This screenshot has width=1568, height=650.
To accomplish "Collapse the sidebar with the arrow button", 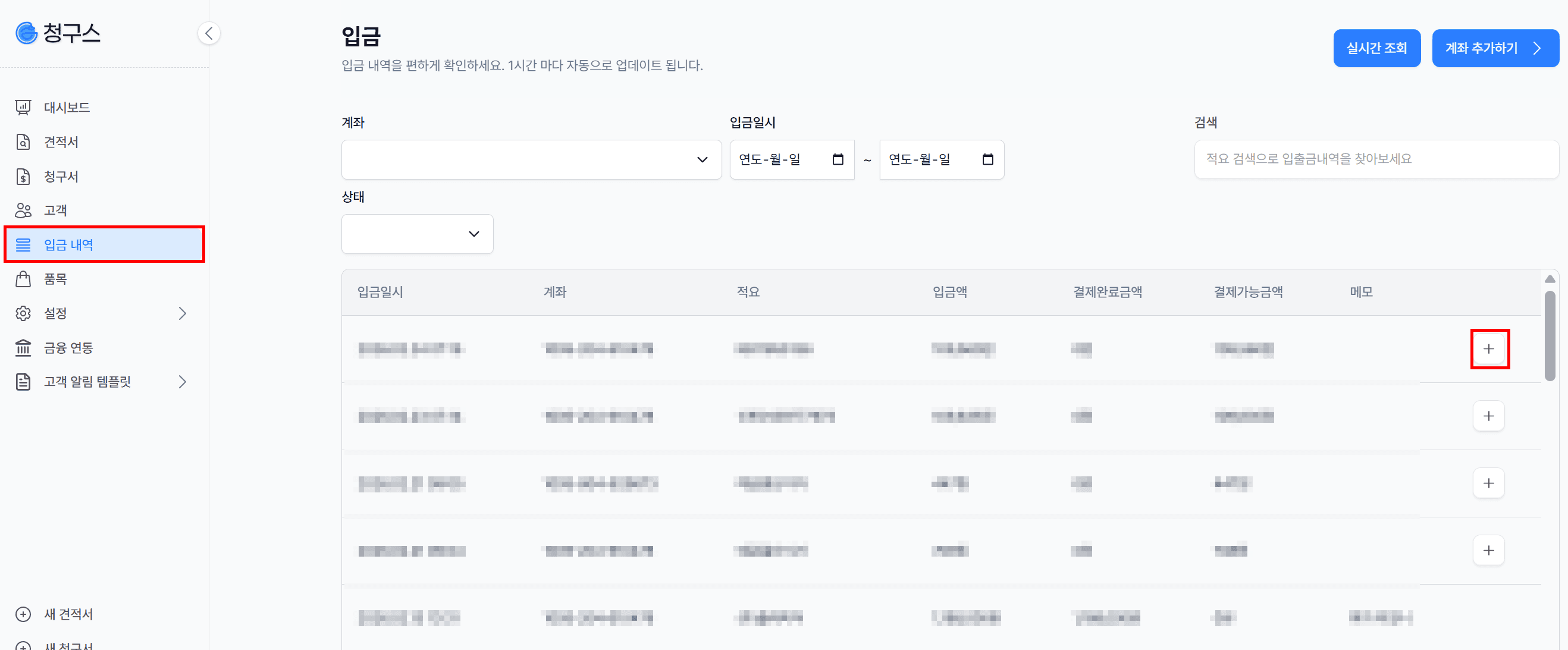I will point(209,33).
